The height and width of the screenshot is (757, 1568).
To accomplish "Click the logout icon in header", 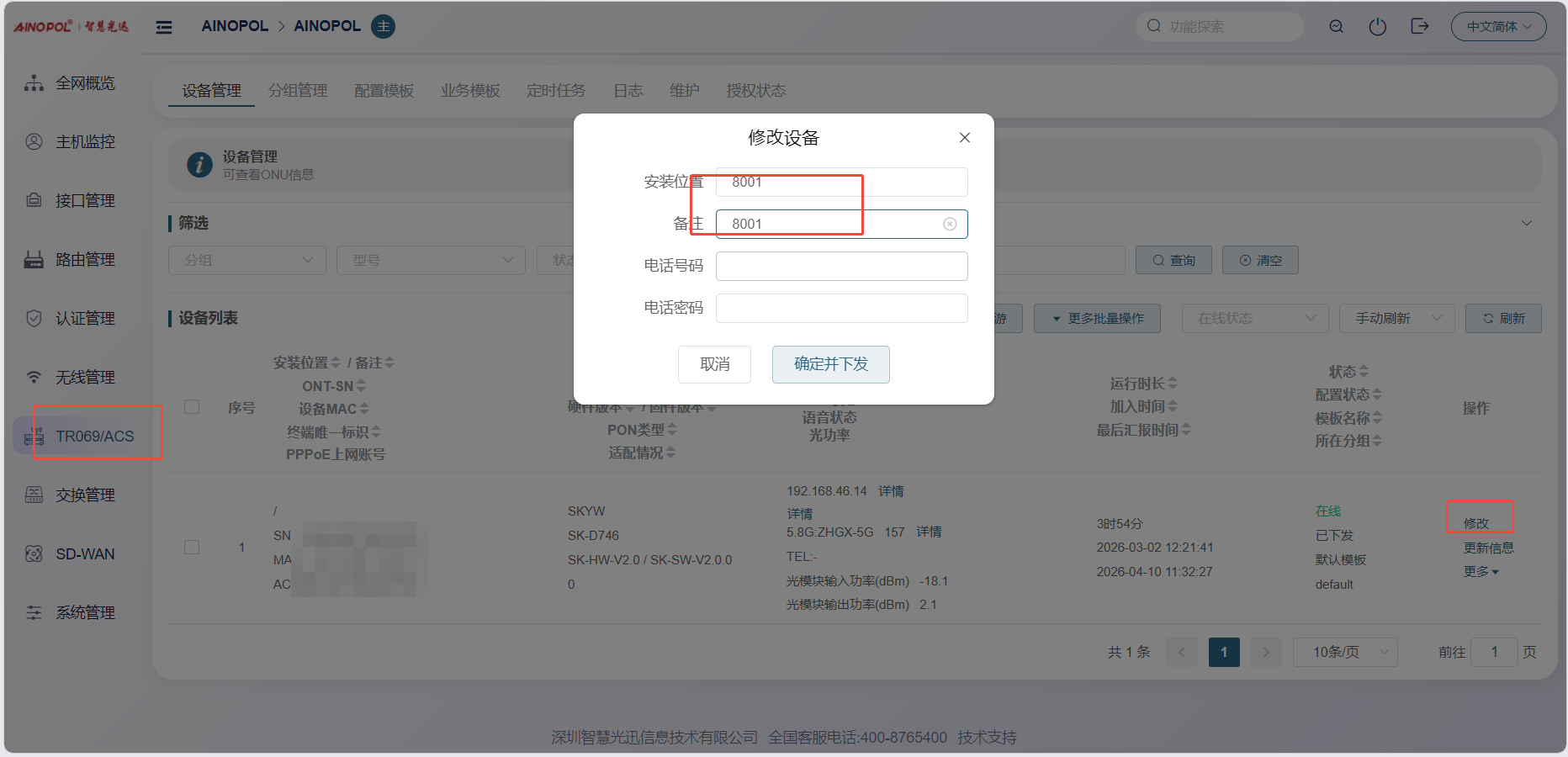I will [x=1419, y=27].
